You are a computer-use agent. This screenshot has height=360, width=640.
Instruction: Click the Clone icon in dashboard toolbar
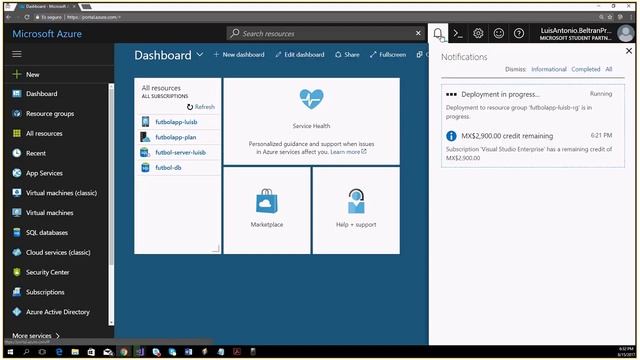point(420,54)
